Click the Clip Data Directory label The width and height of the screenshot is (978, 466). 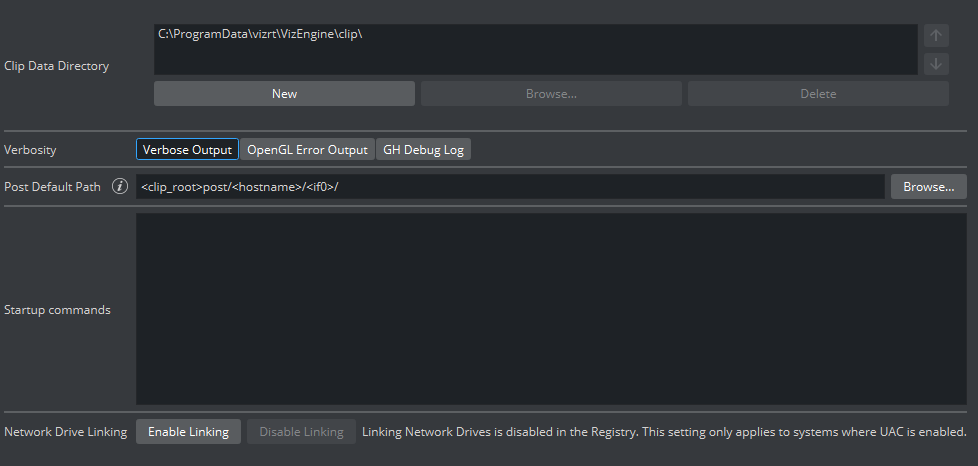(x=57, y=66)
